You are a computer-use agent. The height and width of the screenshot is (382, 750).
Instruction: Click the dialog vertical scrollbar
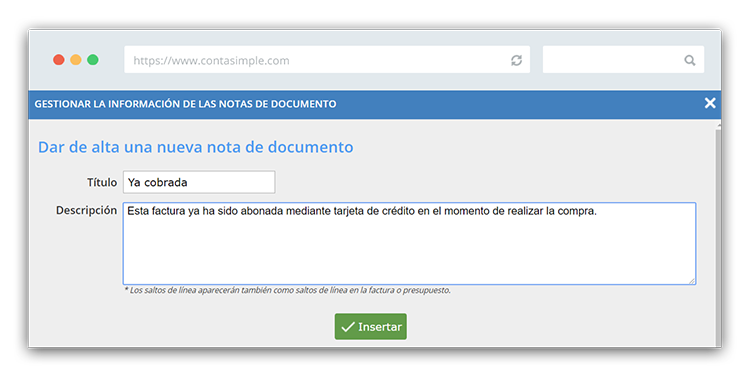click(718, 234)
